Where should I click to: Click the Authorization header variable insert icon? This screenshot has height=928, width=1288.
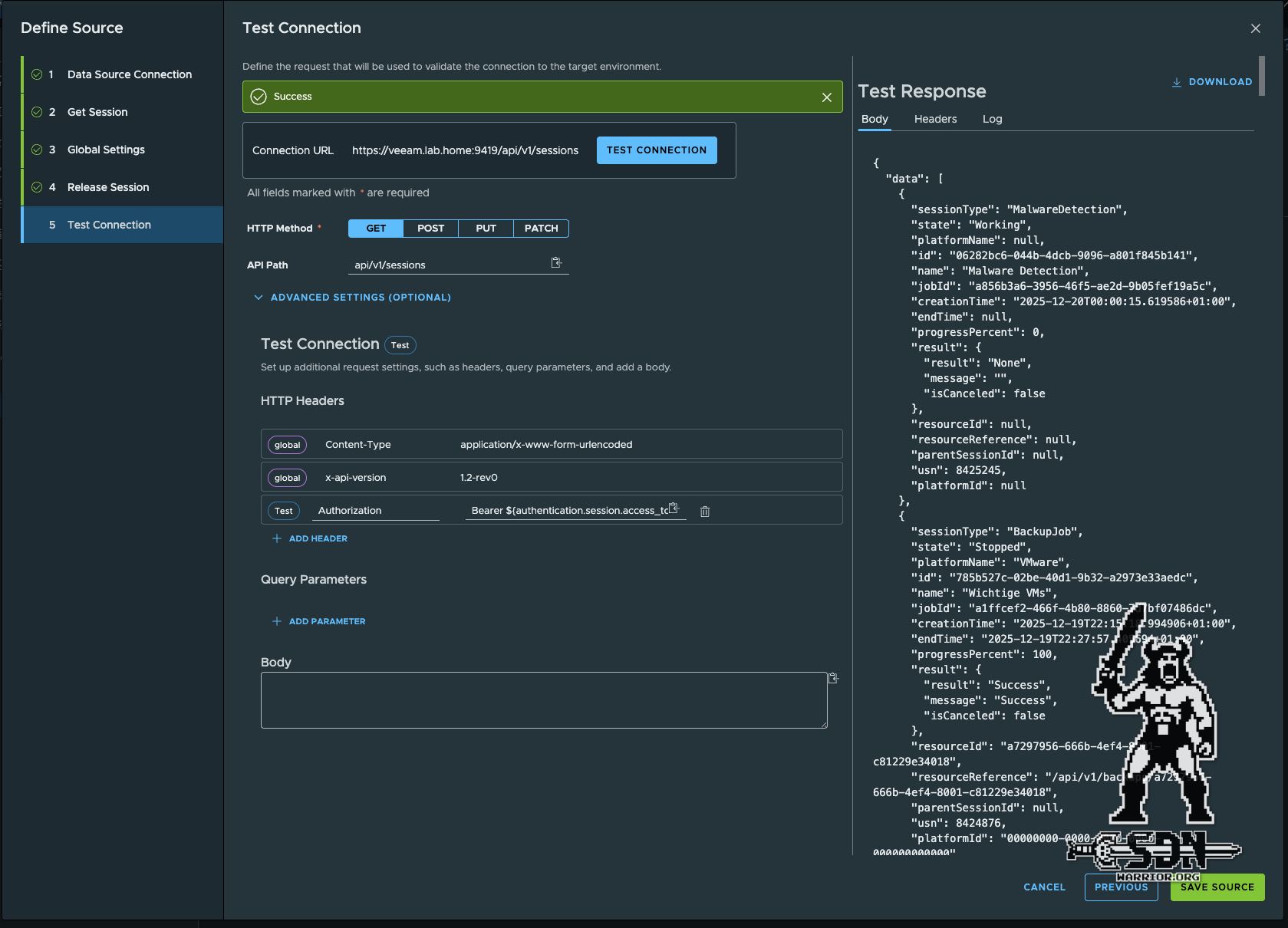[x=674, y=508]
